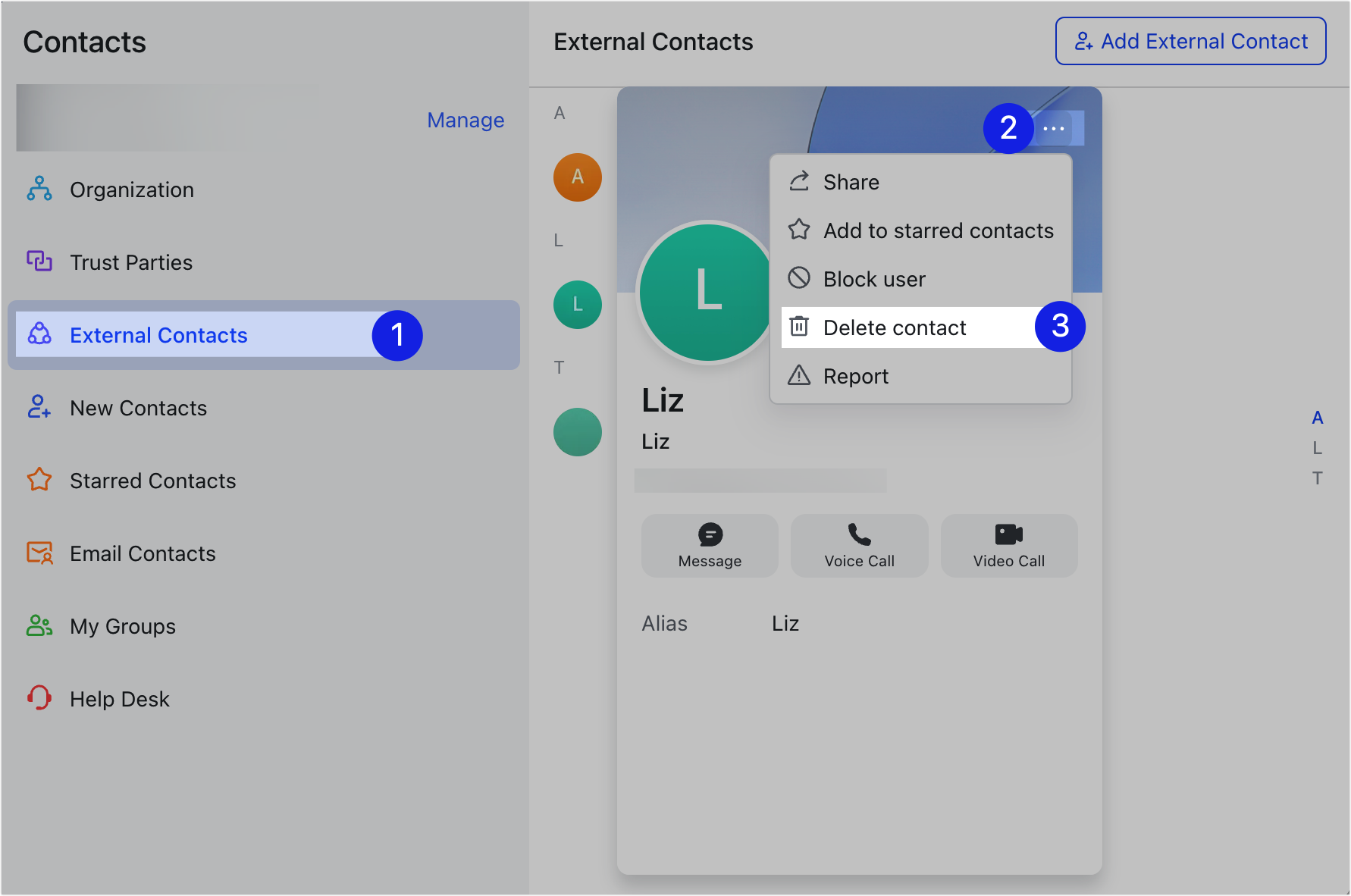Launch a Video Call with Liz

point(1008,545)
